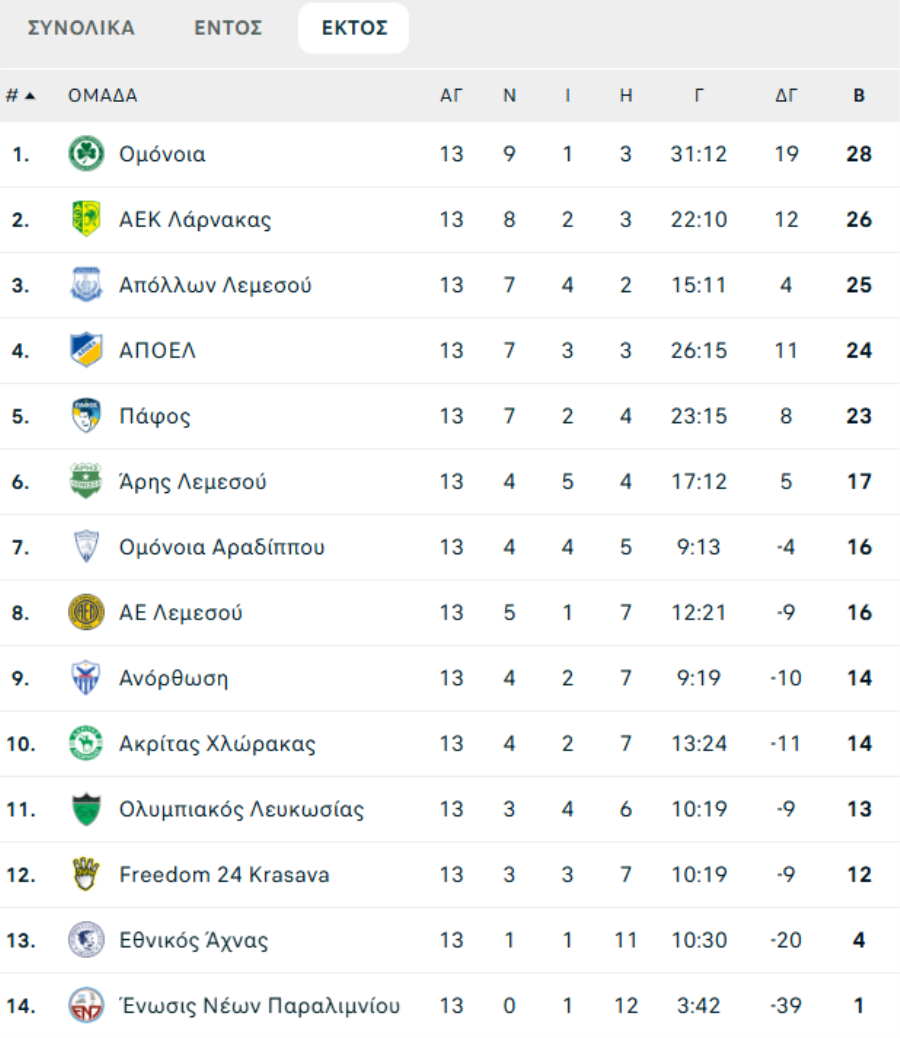This screenshot has width=900, height=1038.
Task: Sort by the ΔΓ goal difference header
Action: pos(787,96)
